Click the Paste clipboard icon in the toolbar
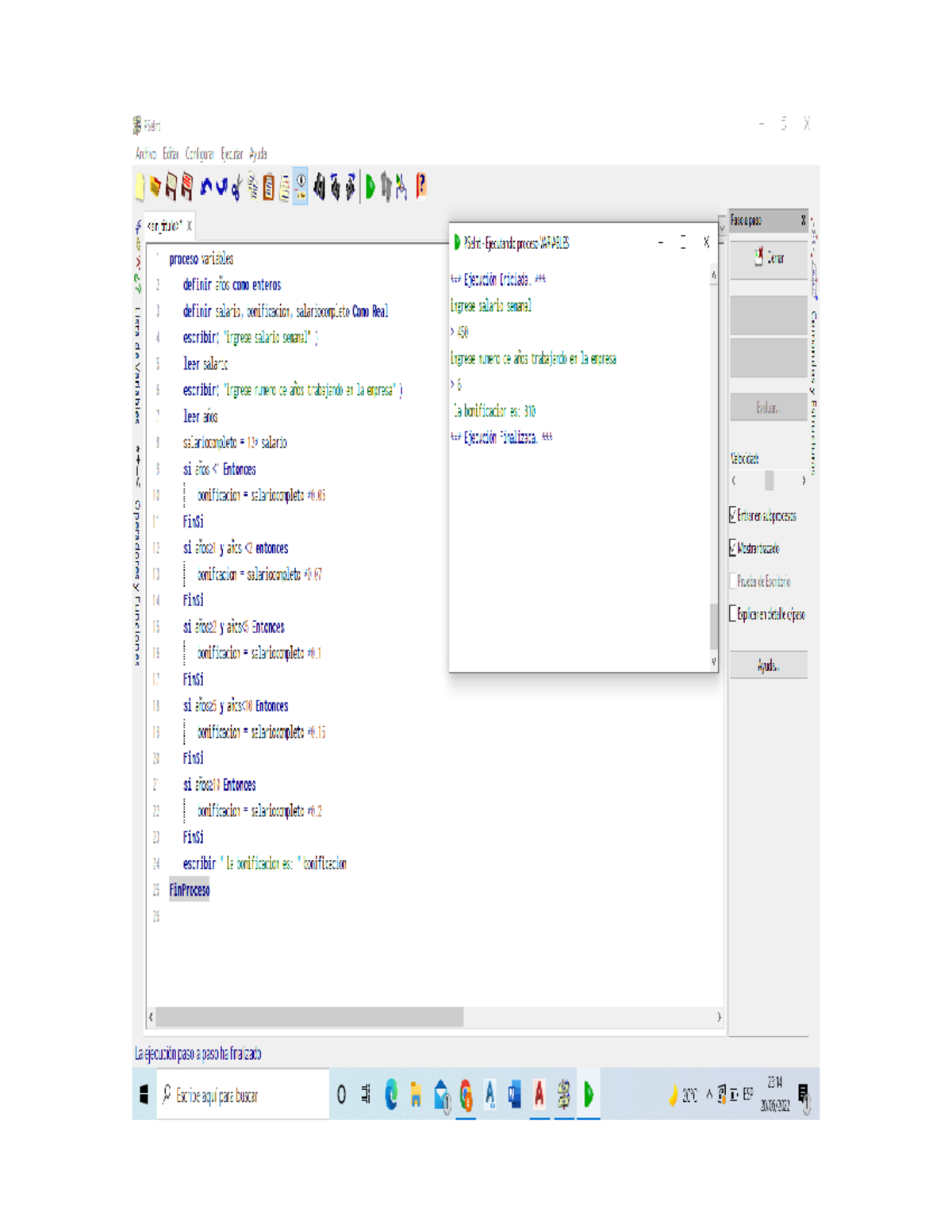Screen dimensions: 952x1232 (269, 187)
